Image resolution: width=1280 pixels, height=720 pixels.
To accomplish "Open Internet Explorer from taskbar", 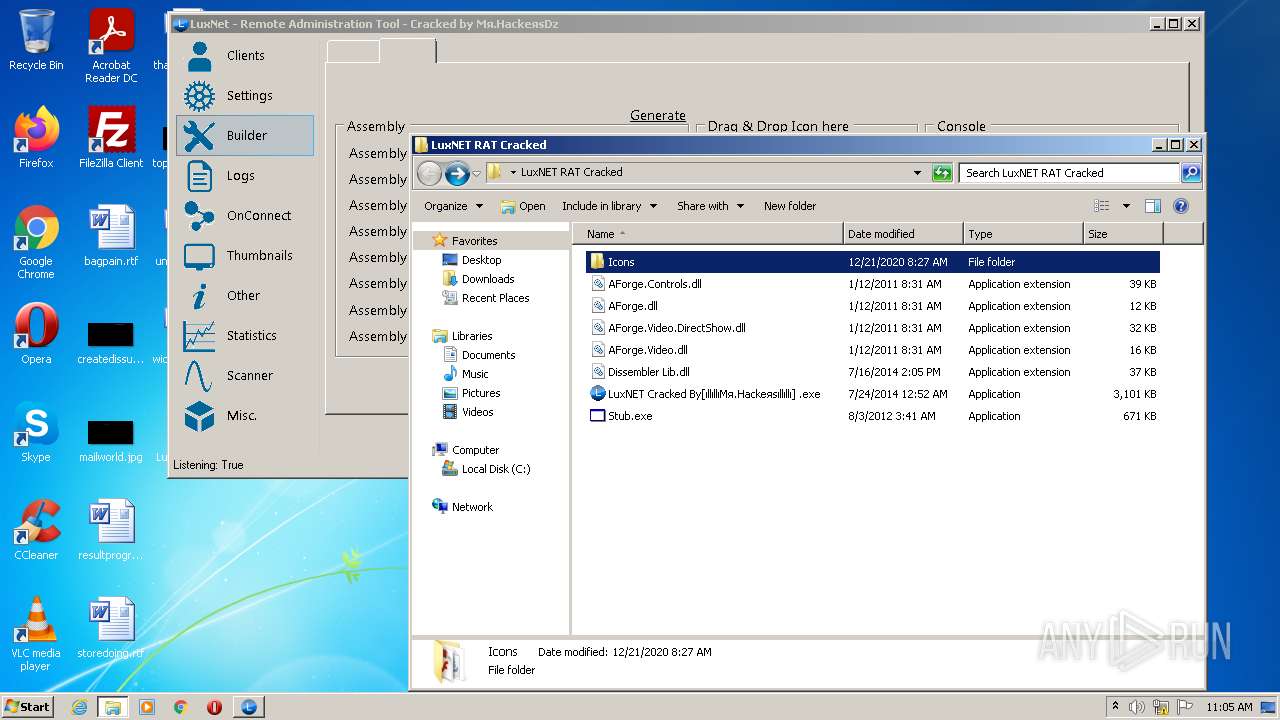I will point(79,707).
